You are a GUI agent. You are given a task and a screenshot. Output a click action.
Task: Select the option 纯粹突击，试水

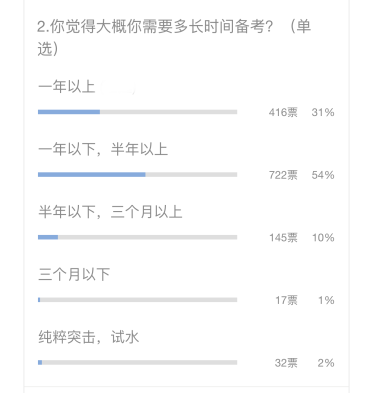point(88,337)
